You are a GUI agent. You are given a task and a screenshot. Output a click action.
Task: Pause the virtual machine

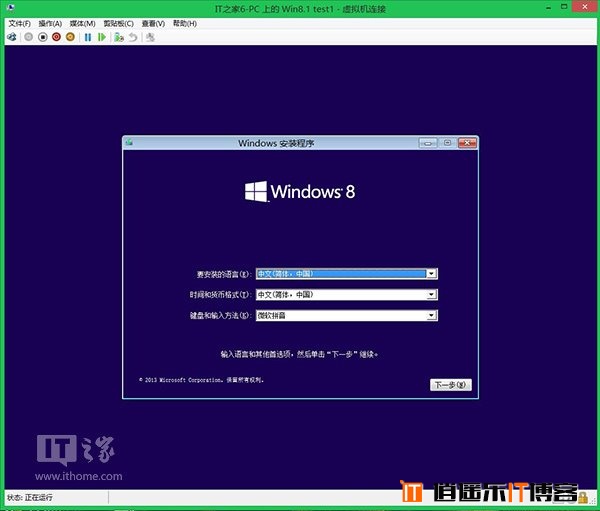coord(88,37)
